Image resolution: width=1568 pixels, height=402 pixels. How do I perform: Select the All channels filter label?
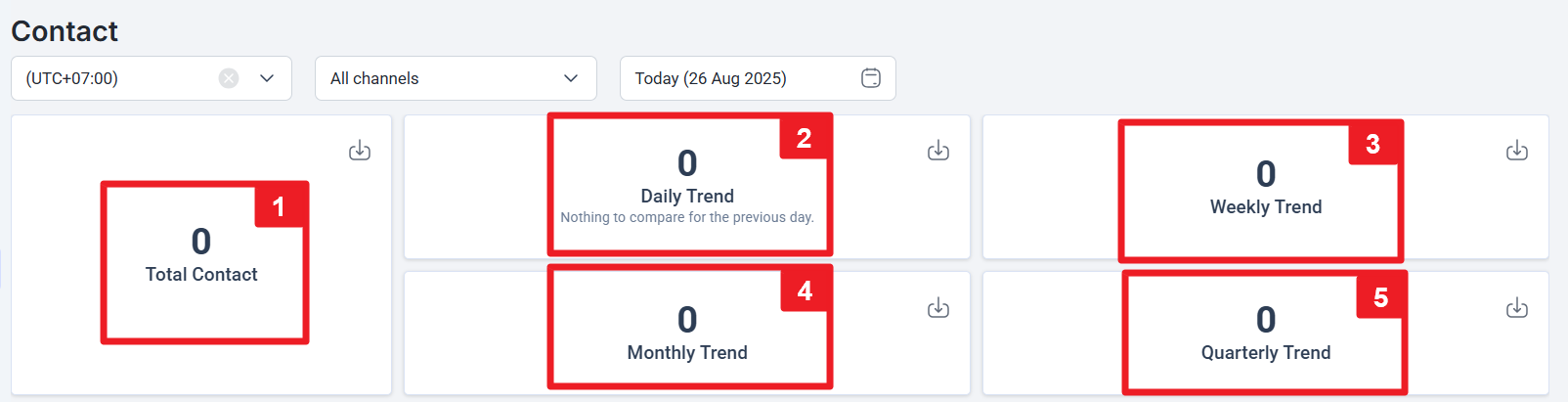[x=374, y=78]
